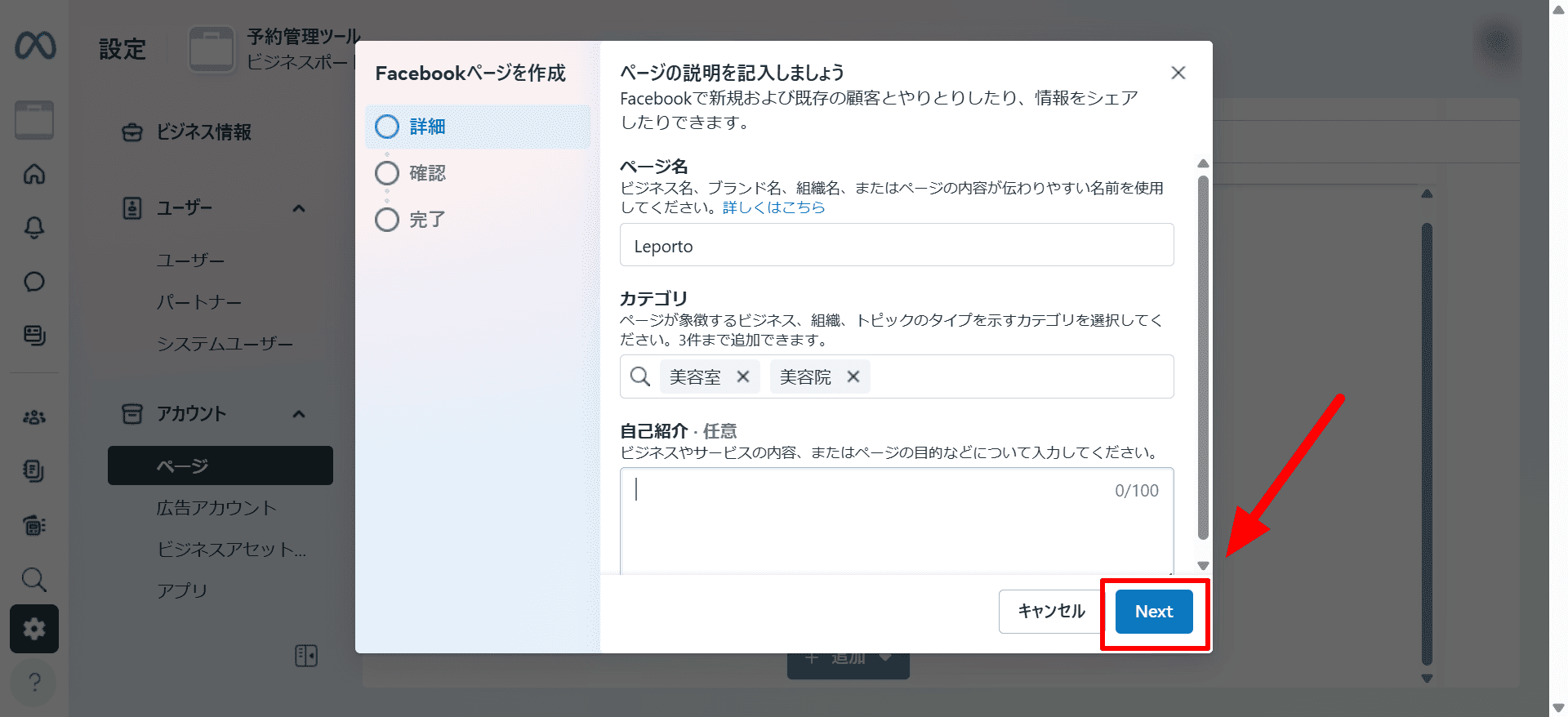Click the background panel scrollbar down arrow
This screenshot has height=717, width=1568.
(x=1427, y=678)
